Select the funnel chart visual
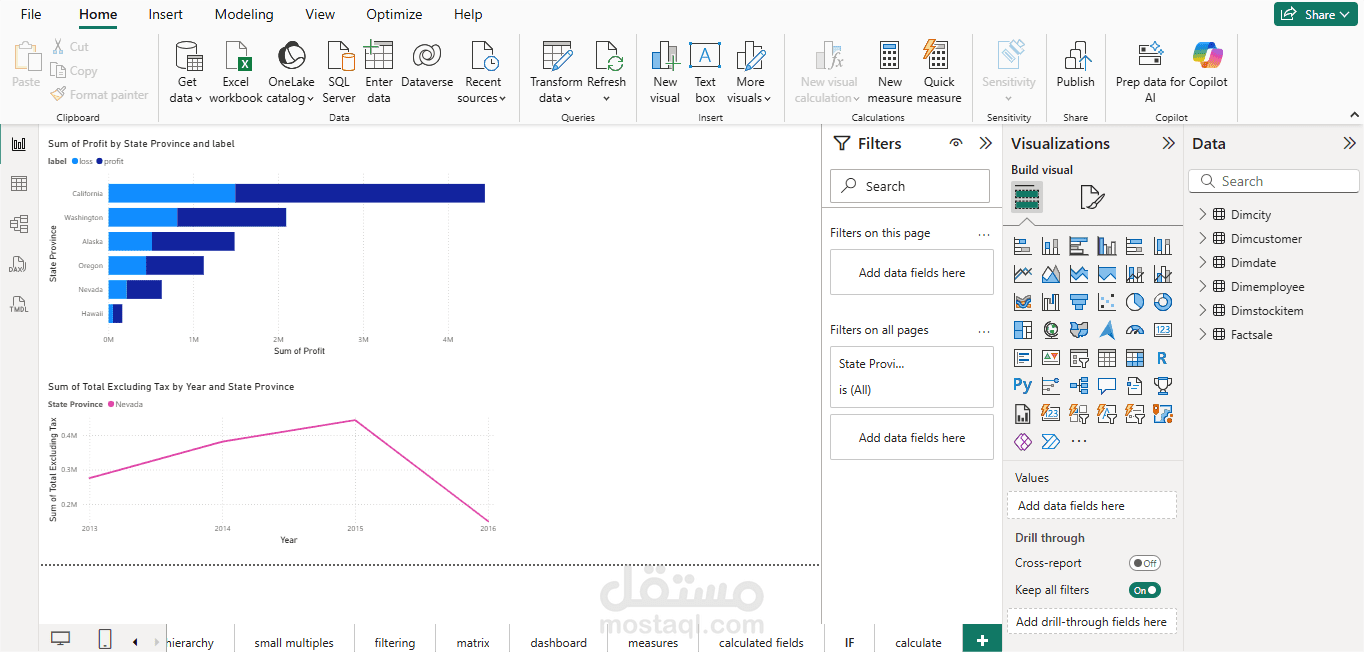 pyautogui.click(x=1078, y=301)
